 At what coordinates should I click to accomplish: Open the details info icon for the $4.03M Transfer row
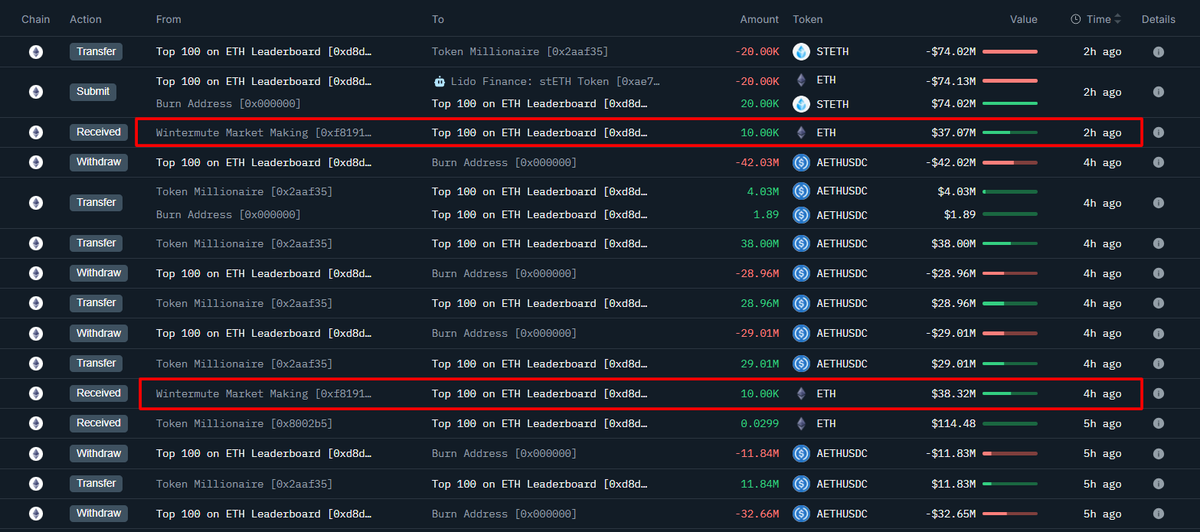[1158, 203]
